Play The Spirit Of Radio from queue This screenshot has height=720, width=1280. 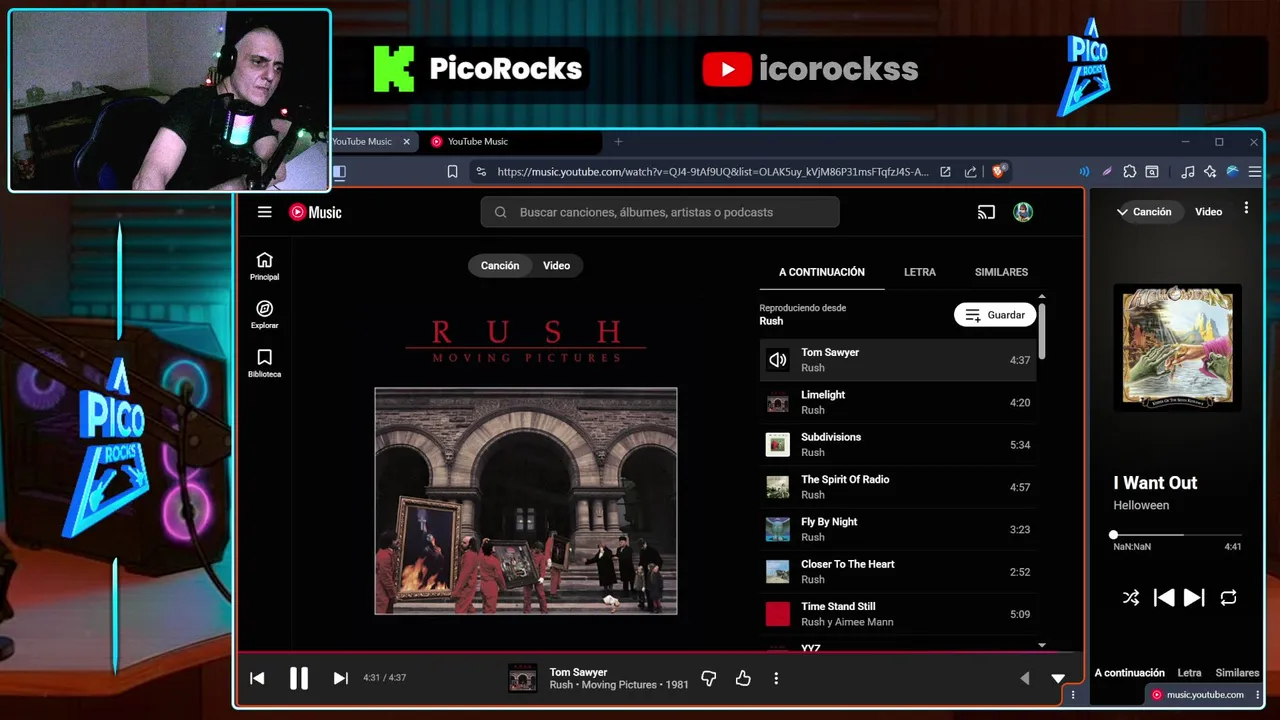tap(898, 487)
